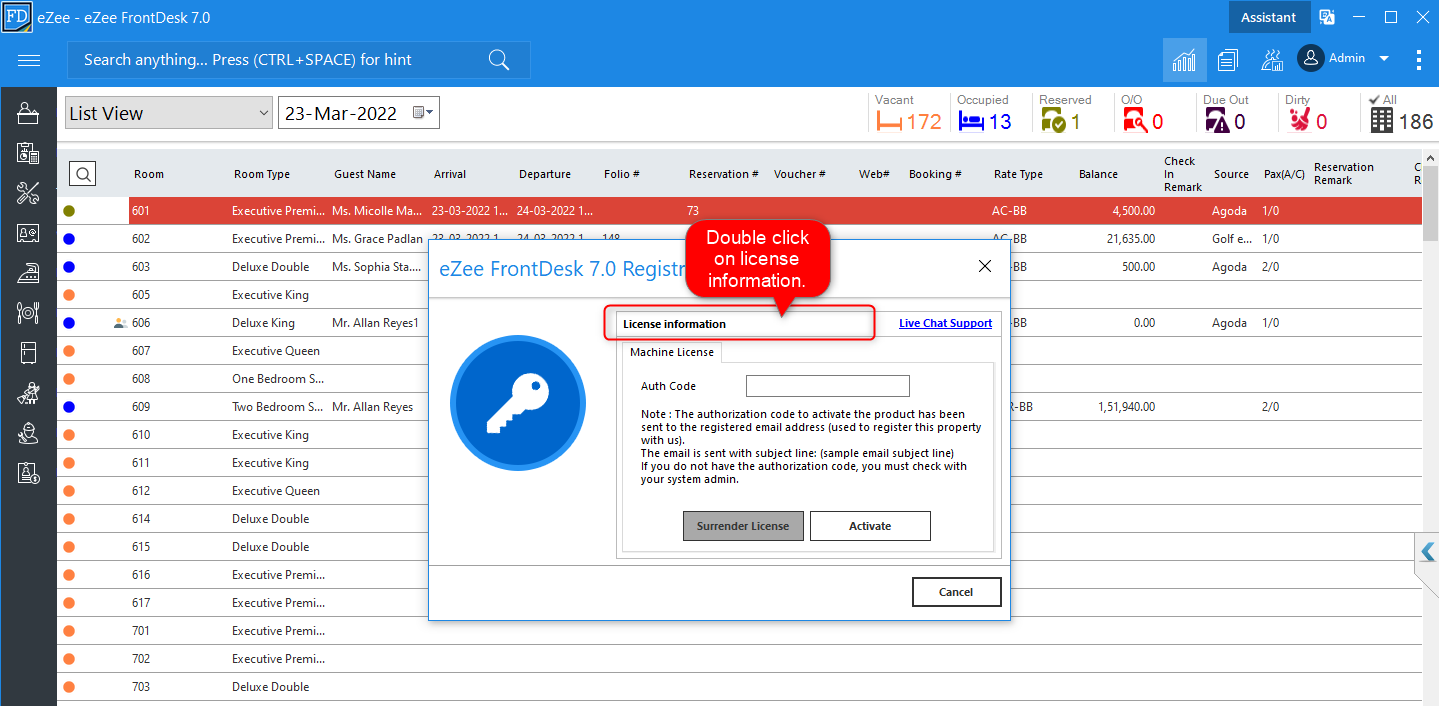
Task: Select room 614 Deluxe Double row
Action: tap(740, 519)
